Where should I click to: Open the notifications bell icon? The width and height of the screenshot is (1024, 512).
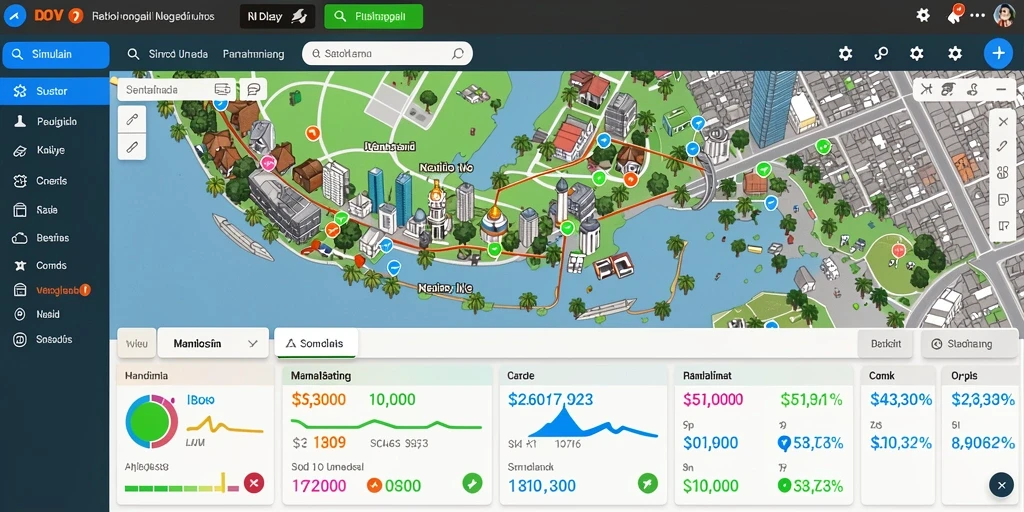click(x=953, y=14)
